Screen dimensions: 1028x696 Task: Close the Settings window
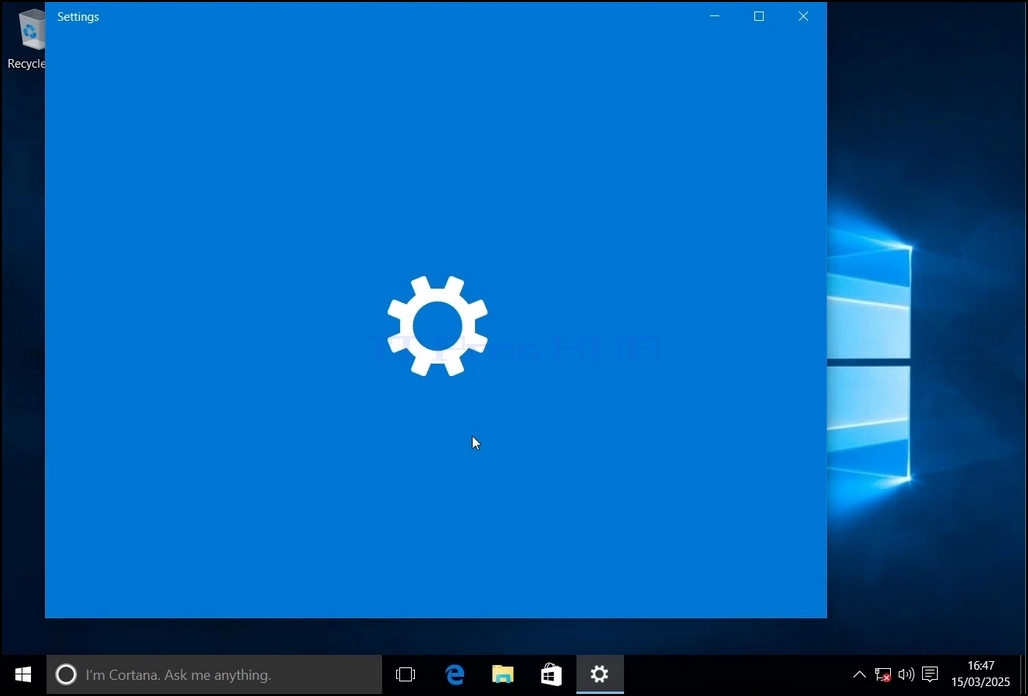click(803, 16)
